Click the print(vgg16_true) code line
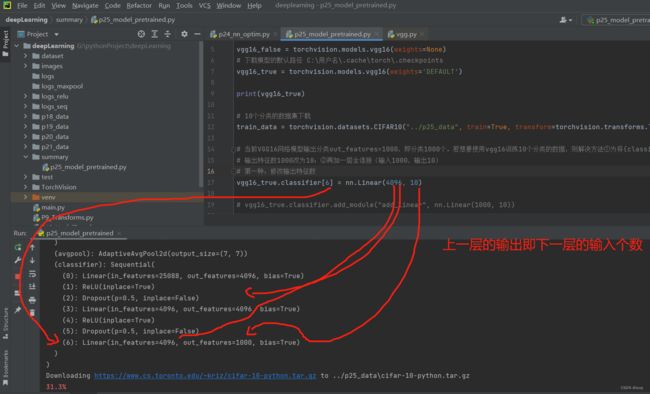The image size is (650, 394). (270, 94)
